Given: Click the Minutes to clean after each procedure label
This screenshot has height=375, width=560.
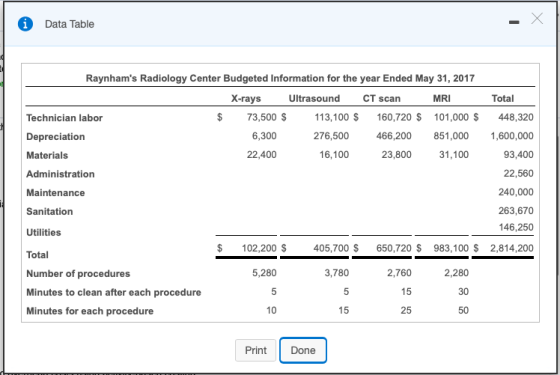Looking at the screenshot, I should (x=114, y=292).
